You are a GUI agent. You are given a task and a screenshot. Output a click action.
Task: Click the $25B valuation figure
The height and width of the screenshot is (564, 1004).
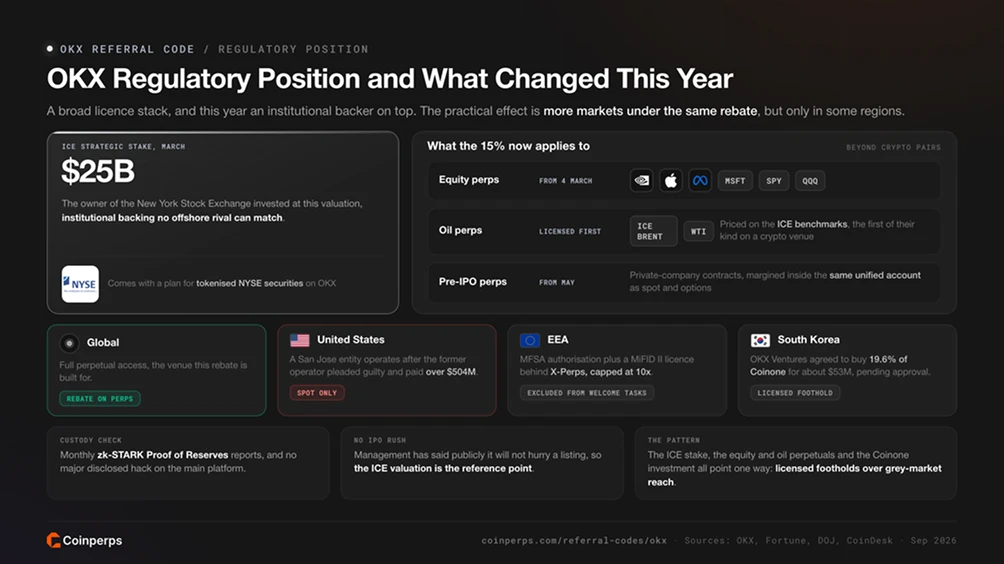[x=98, y=172]
